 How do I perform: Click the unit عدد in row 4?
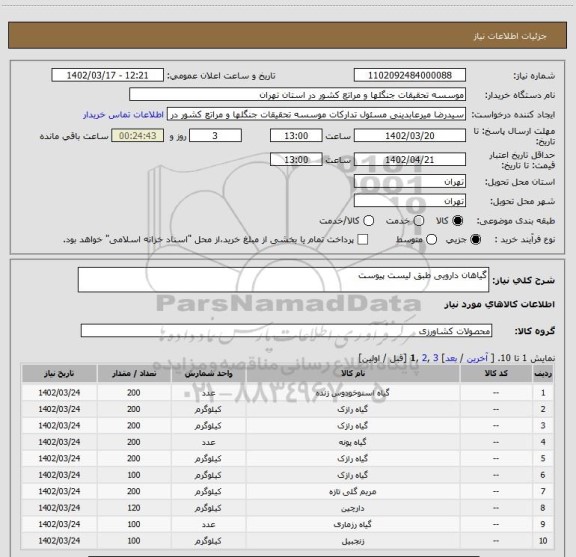[x=208, y=442]
